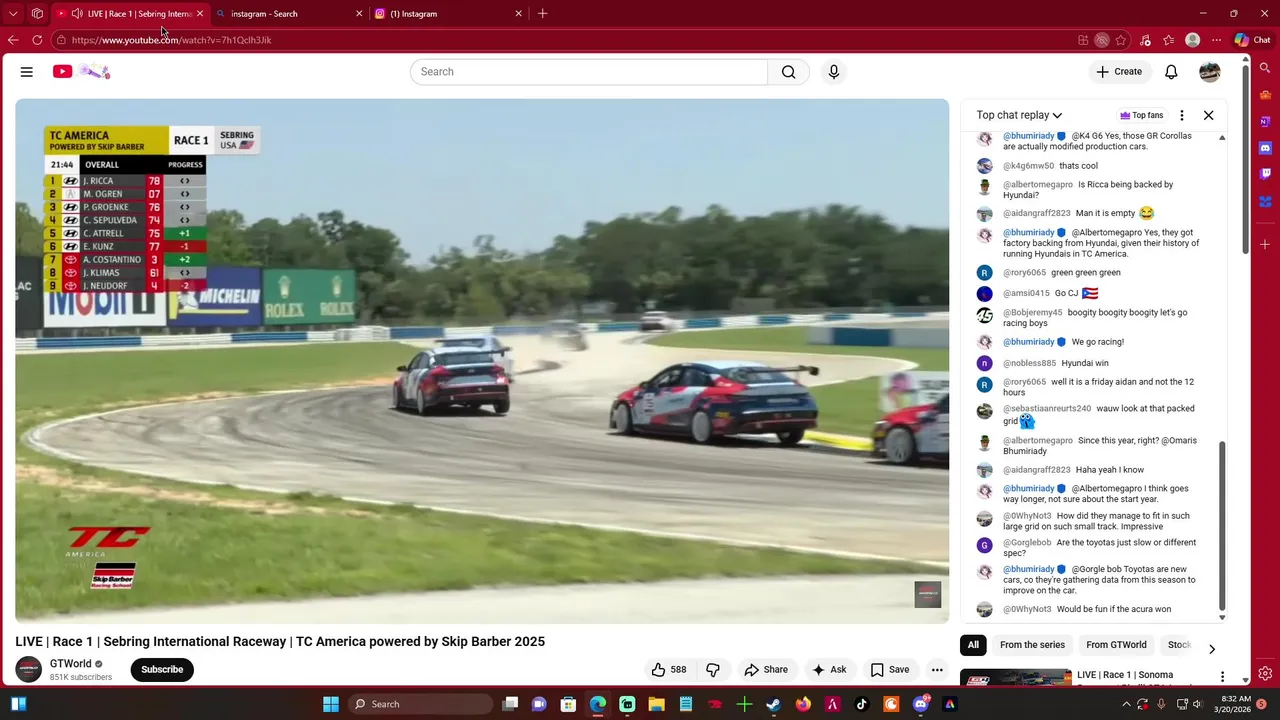Viewport: 1280px width, 720px height.
Task: Select the All filter chip
Action: pyautogui.click(x=973, y=645)
